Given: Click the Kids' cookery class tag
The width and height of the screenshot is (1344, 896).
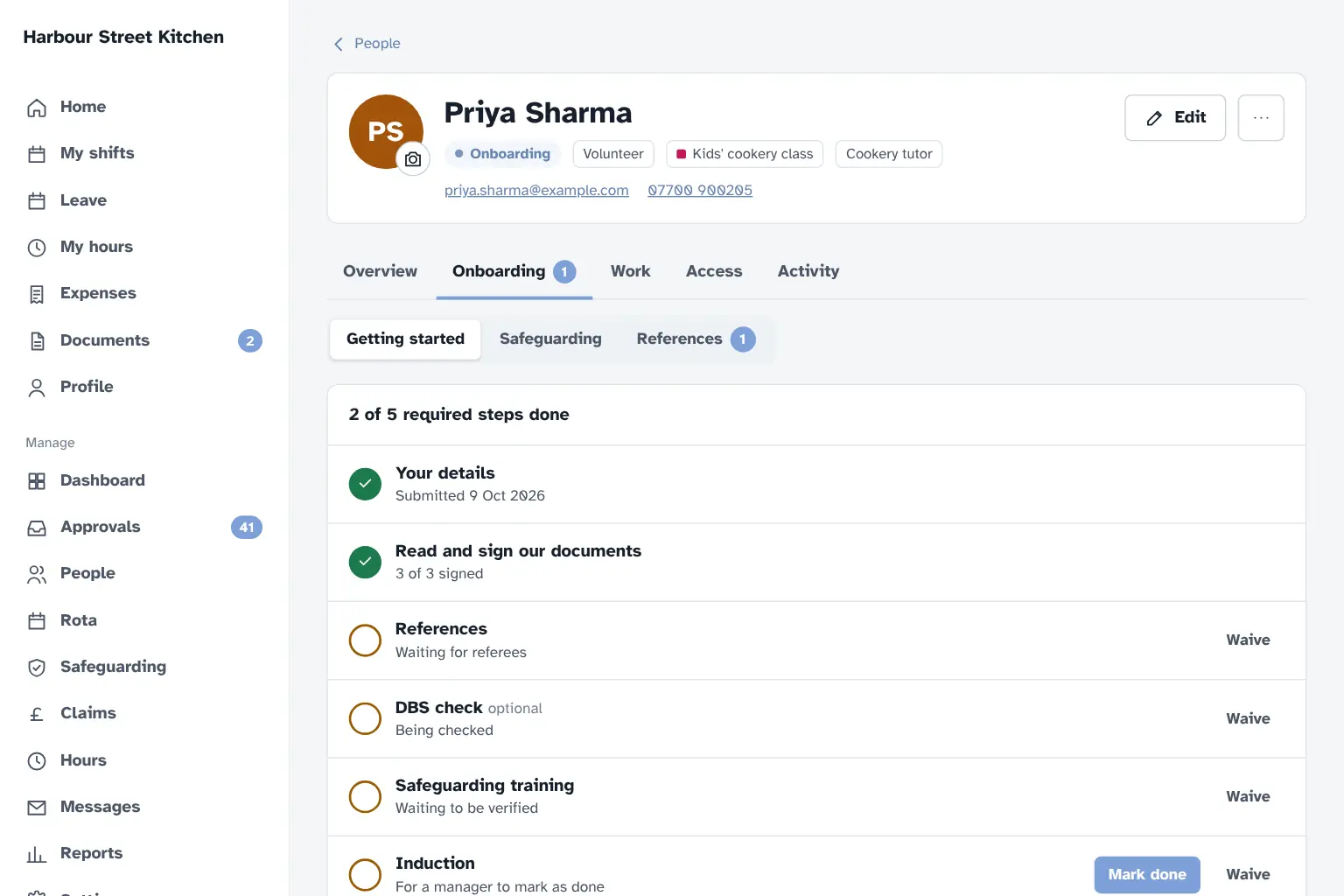Looking at the screenshot, I should point(745,154).
